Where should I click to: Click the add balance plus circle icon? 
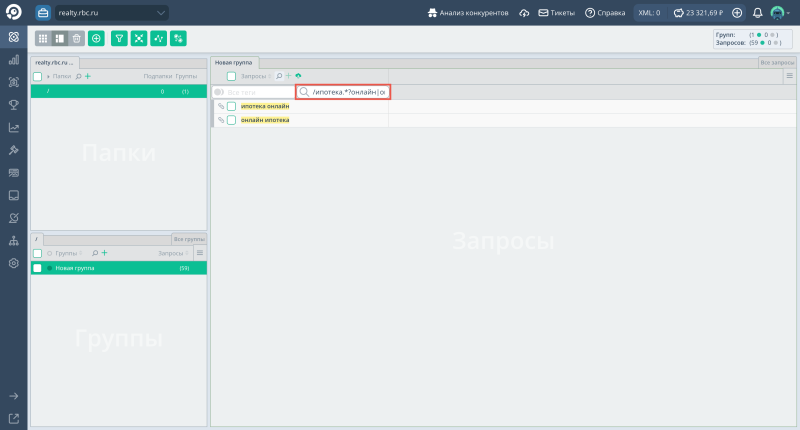tap(737, 13)
